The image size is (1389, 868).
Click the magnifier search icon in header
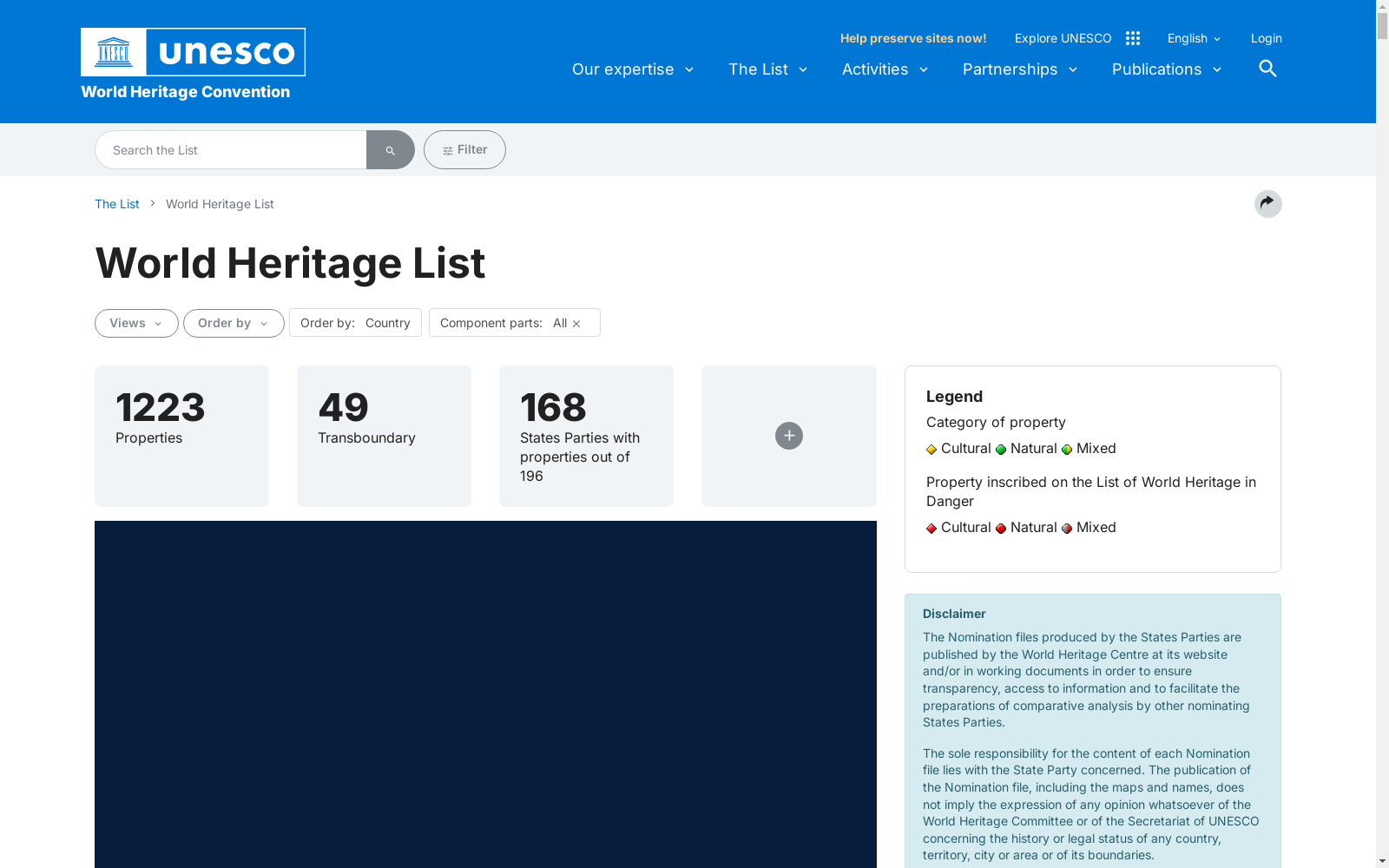click(1267, 69)
